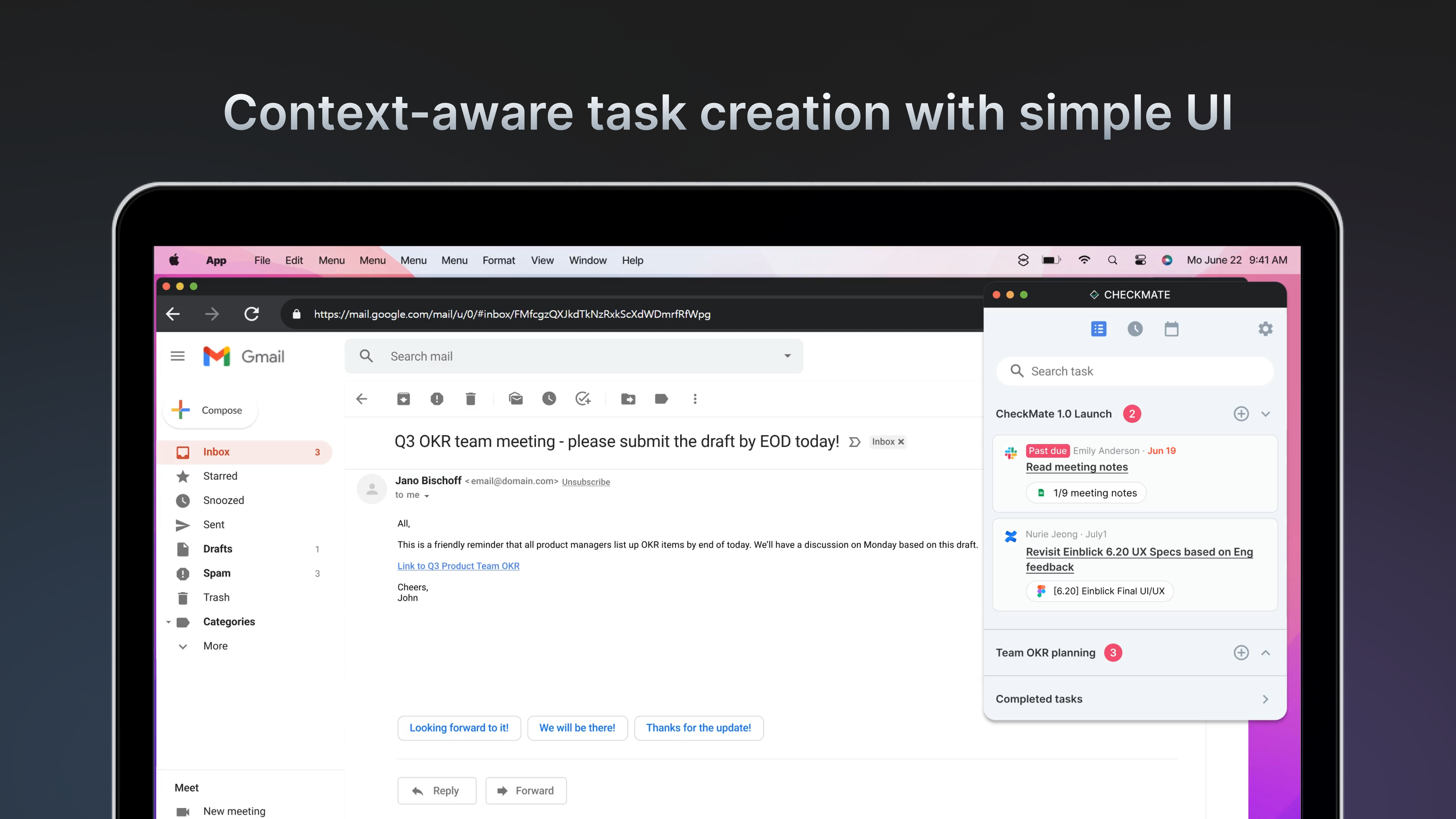Open the Format menu
The height and width of the screenshot is (819, 1456).
click(498, 260)
